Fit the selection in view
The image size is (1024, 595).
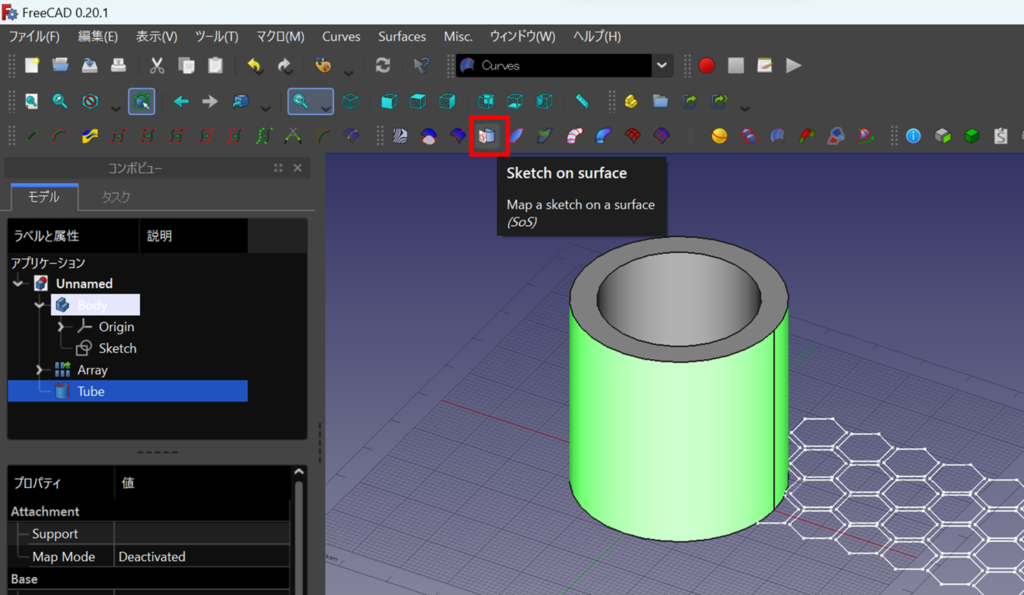(60, 101)
